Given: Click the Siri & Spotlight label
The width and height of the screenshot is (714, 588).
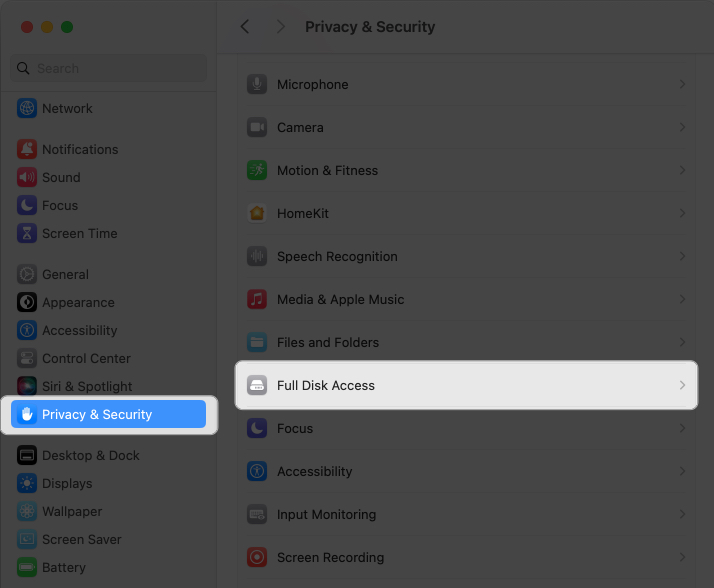Looking at the screenshot, I should coord(87,386).
